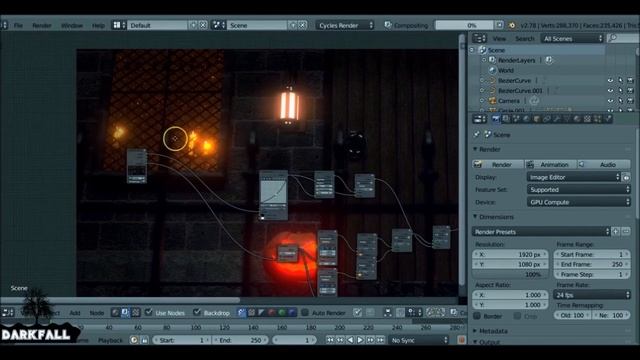The image size is (640, 360).
Task: Click the Compositing 0% progress bar
Action: (464, 25)
